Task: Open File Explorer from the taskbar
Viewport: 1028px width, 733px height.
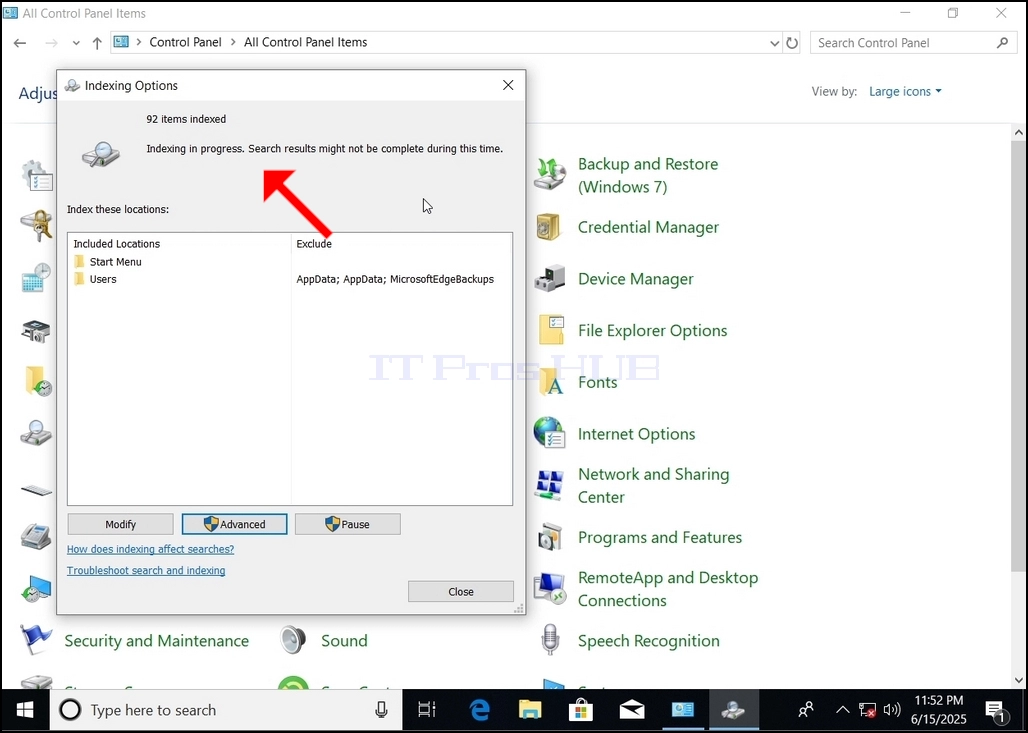Action: point(530,710)
